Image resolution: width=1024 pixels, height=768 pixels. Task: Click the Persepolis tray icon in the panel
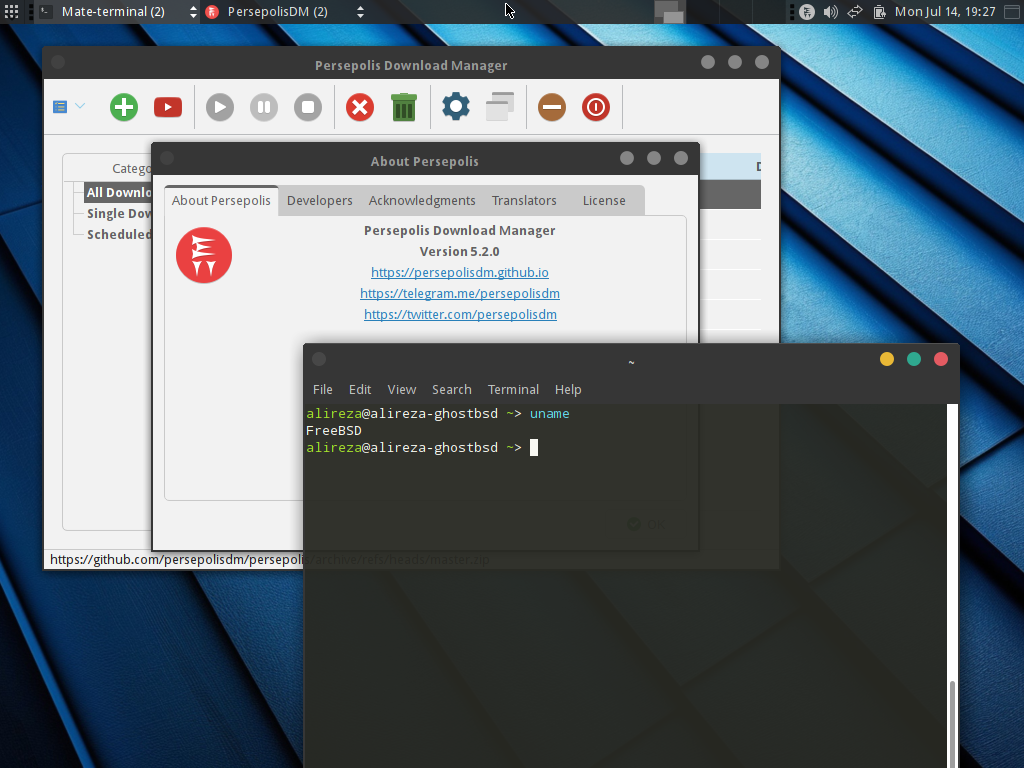(x=807, y=12)
